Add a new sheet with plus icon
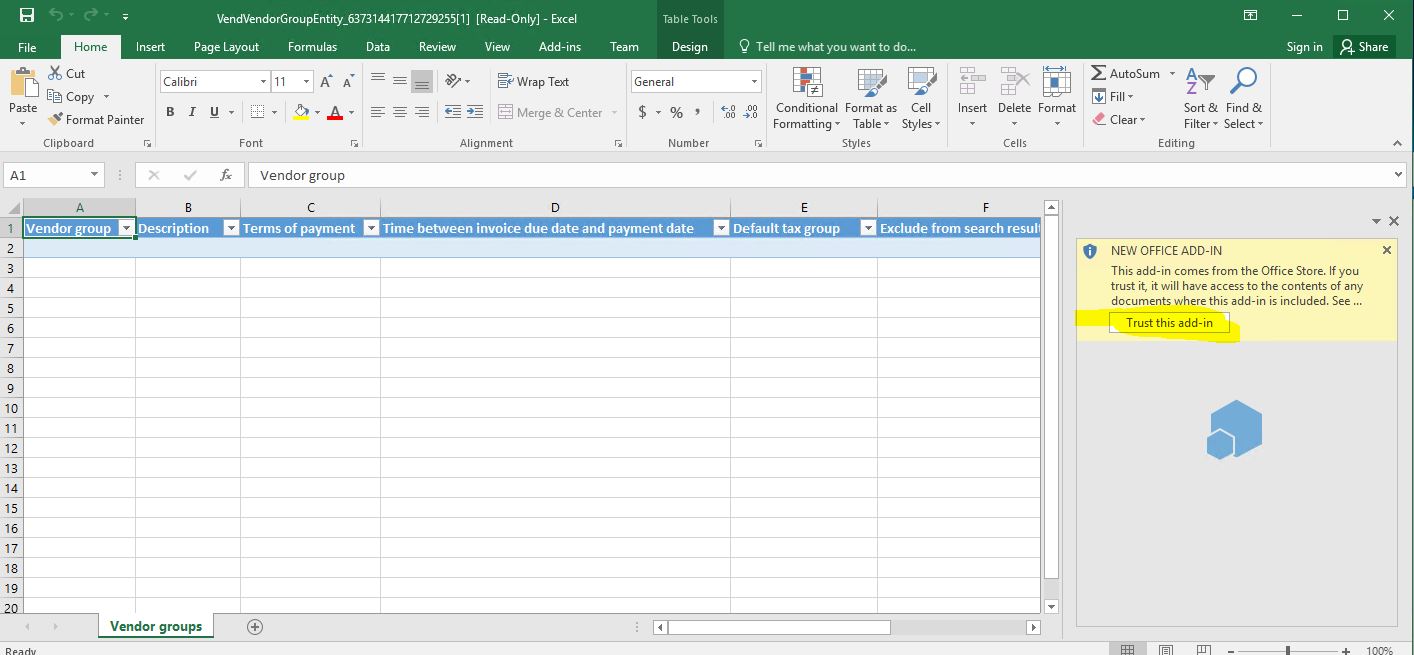Screen dimensions: 1414x655 [255, 627]
